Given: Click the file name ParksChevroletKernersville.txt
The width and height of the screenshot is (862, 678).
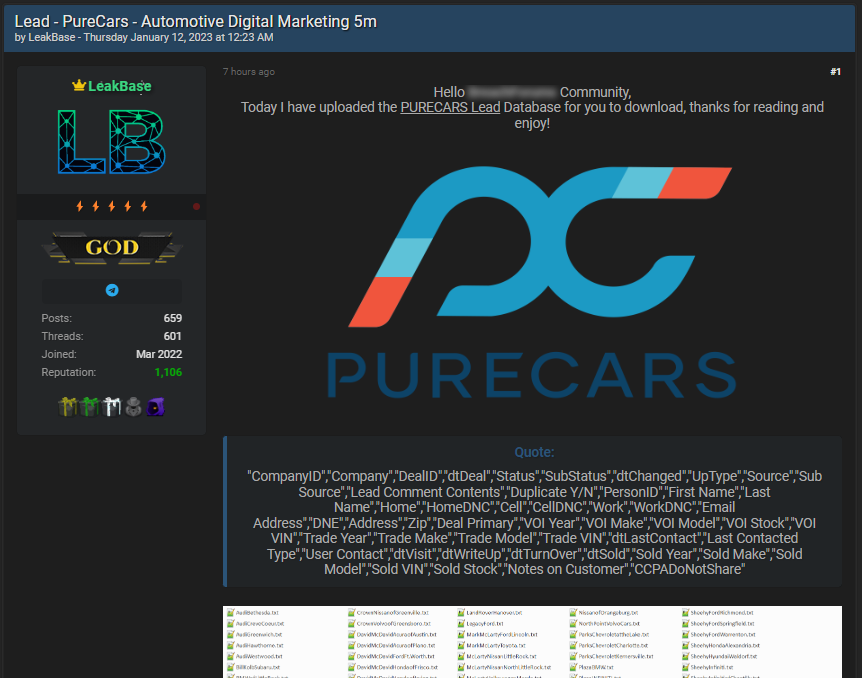Looking at the screenshot, I should pos(616,656).
